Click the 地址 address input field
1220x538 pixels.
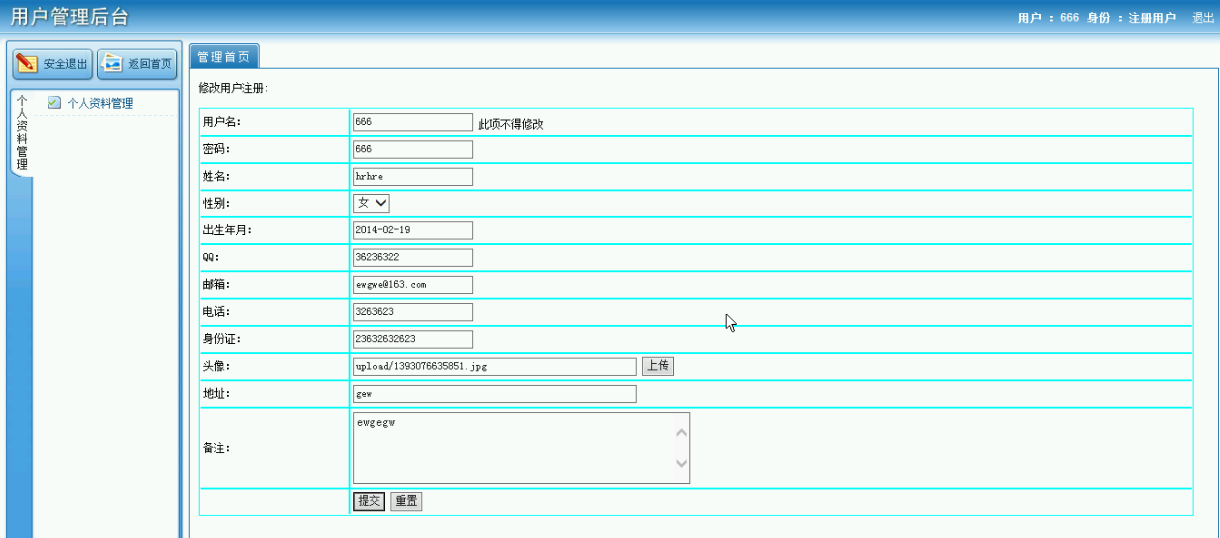495,394
